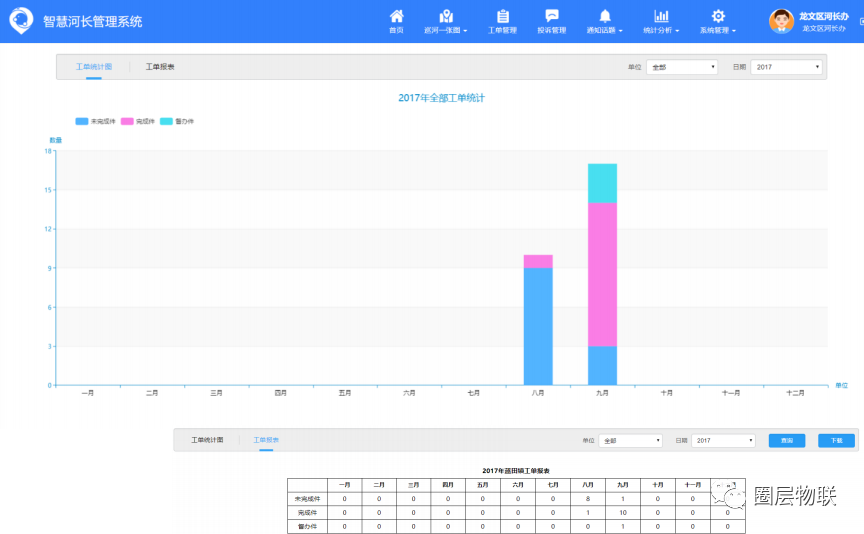Click the 智慧河长管理系统 logo icon

point(21,20)
